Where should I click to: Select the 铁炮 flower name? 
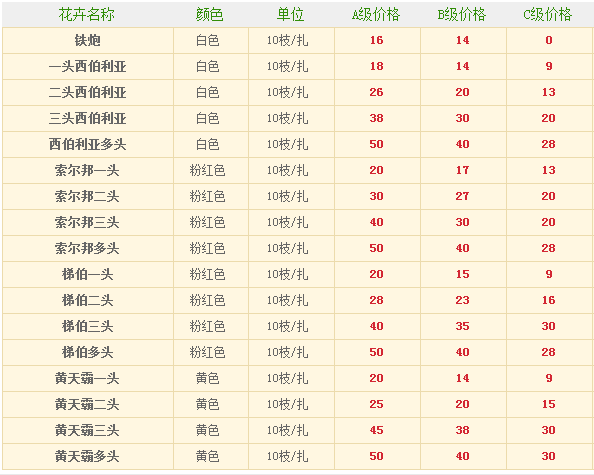[x=88, y=40]
